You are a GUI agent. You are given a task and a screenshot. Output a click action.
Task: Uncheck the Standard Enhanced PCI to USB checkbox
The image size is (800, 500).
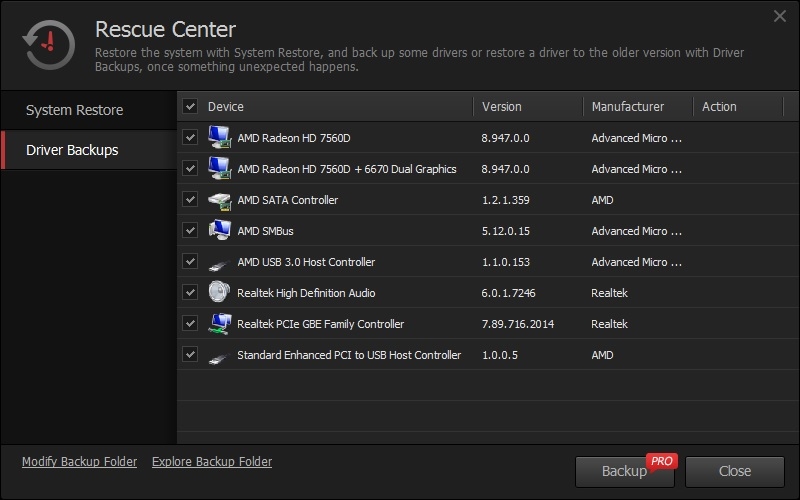[x=190, y=354]
